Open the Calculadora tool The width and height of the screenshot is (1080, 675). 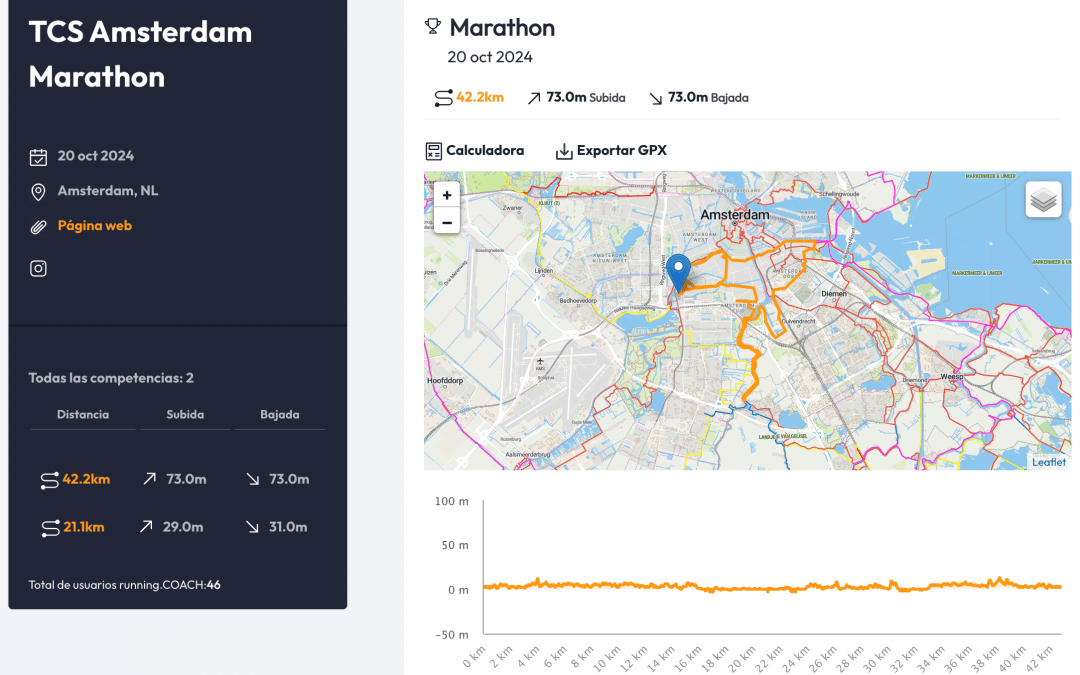(484, 151)
